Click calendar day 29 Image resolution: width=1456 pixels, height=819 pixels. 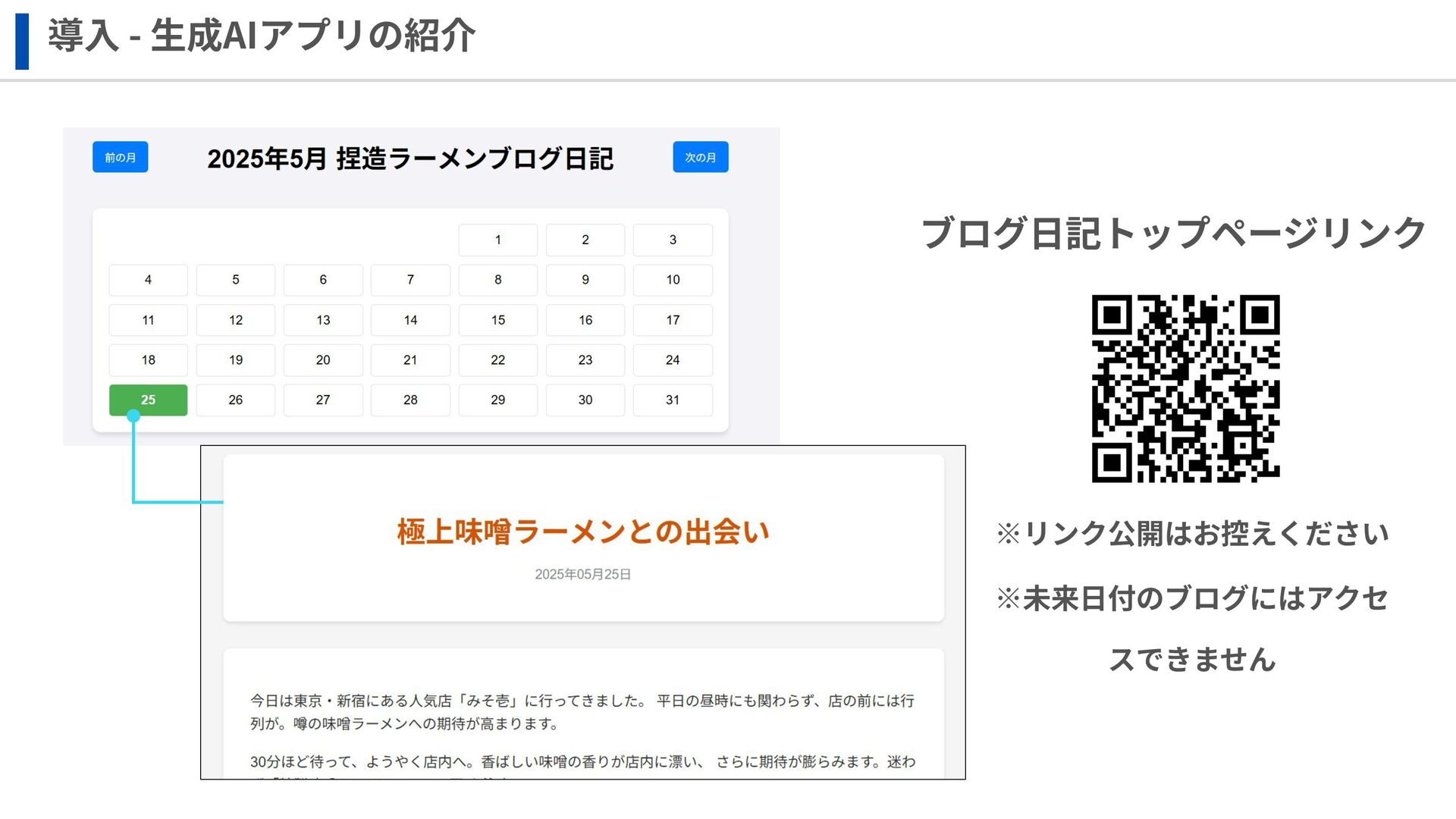click(x=497, y=400)
